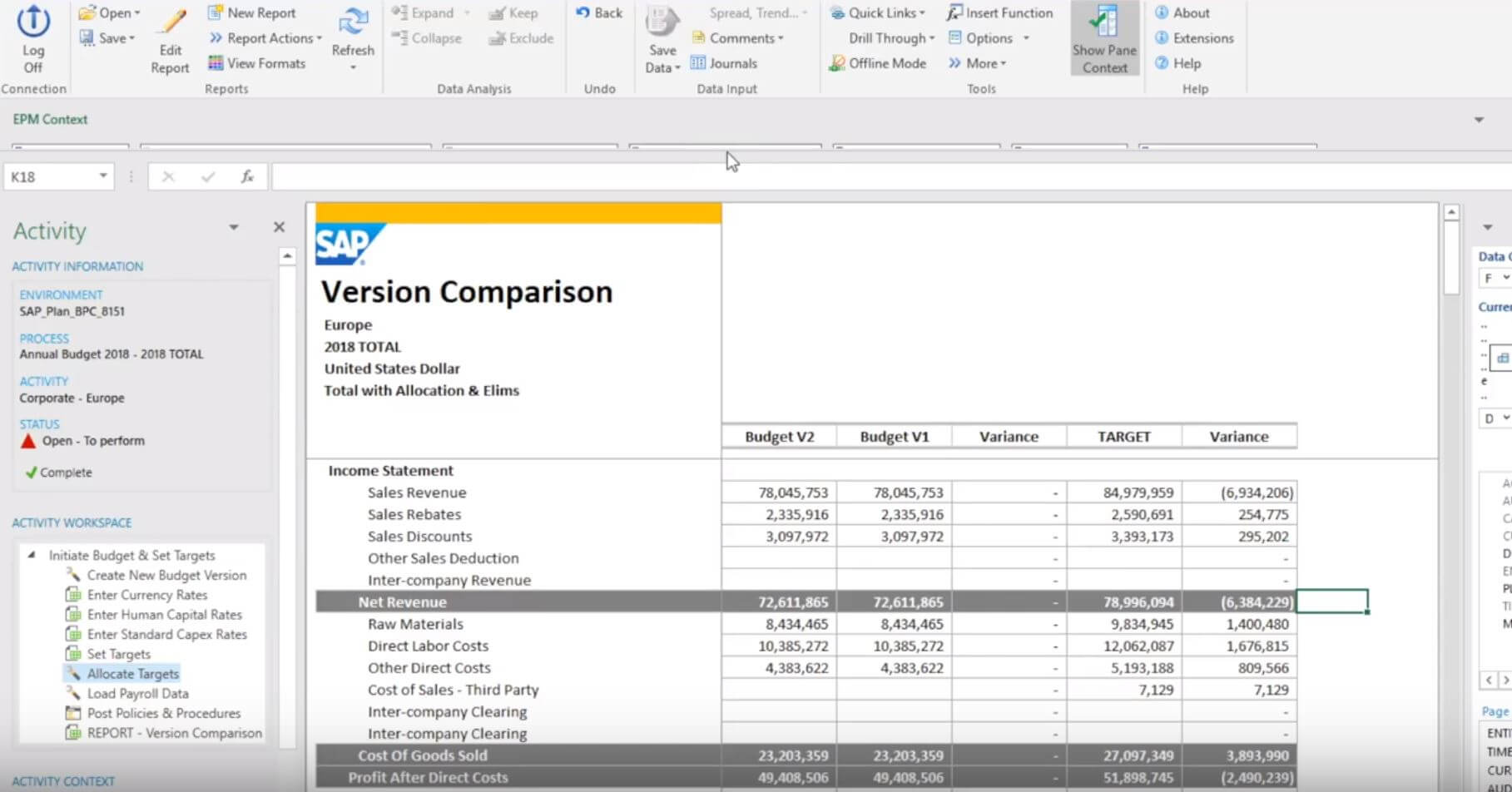Click Activity pane scroll up arrow
Image resolution: width=1512 pixels, height=792 pixels.
tap(287, 255)
